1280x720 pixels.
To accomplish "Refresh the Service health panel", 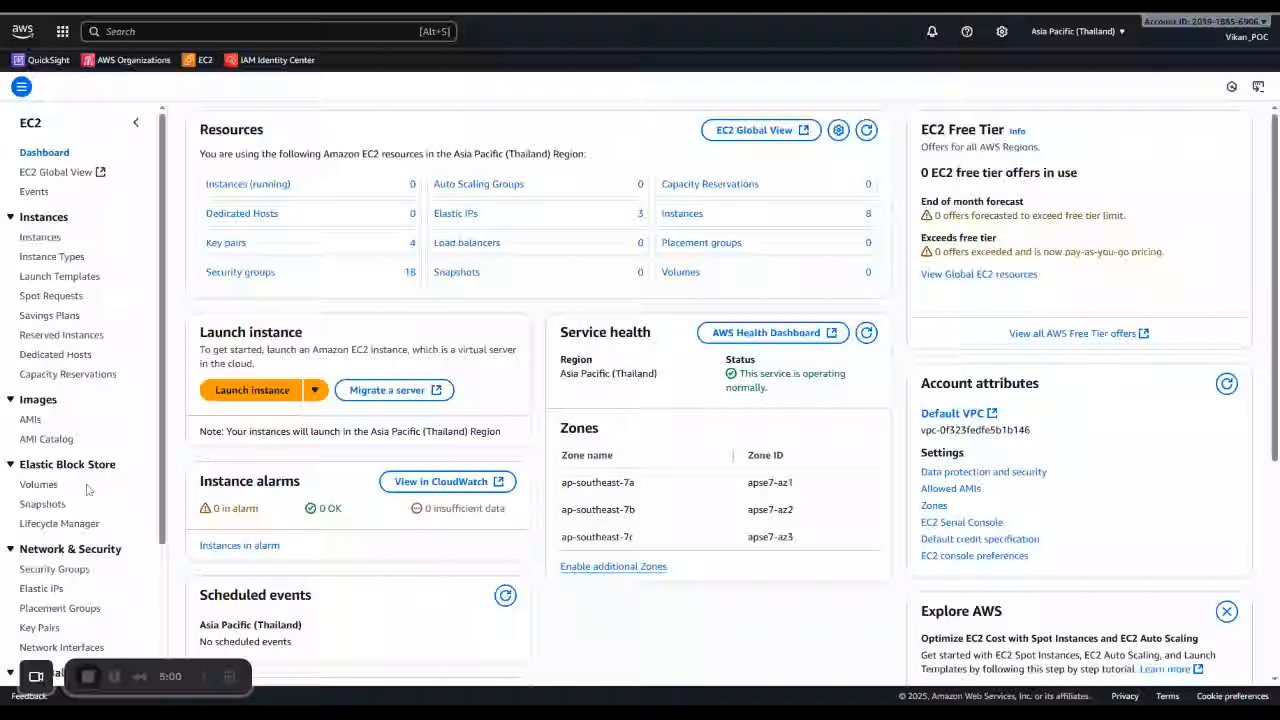I will point(867,333).
